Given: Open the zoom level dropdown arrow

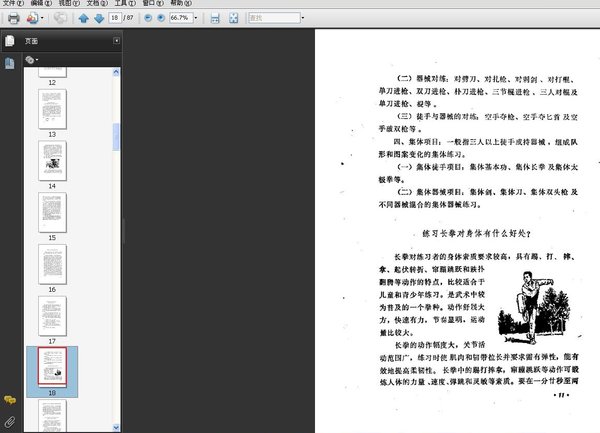Looking at the screenshot, I should [196, 18].
